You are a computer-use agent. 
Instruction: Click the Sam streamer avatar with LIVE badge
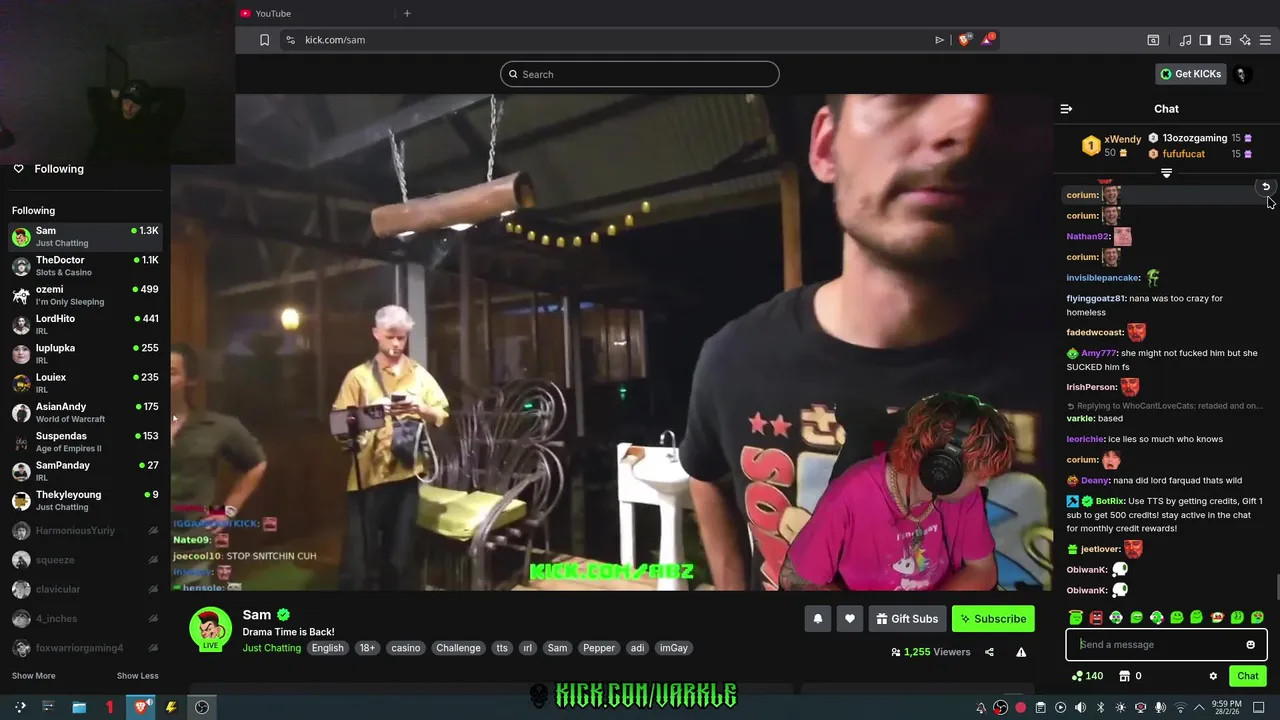click(210, 629)
